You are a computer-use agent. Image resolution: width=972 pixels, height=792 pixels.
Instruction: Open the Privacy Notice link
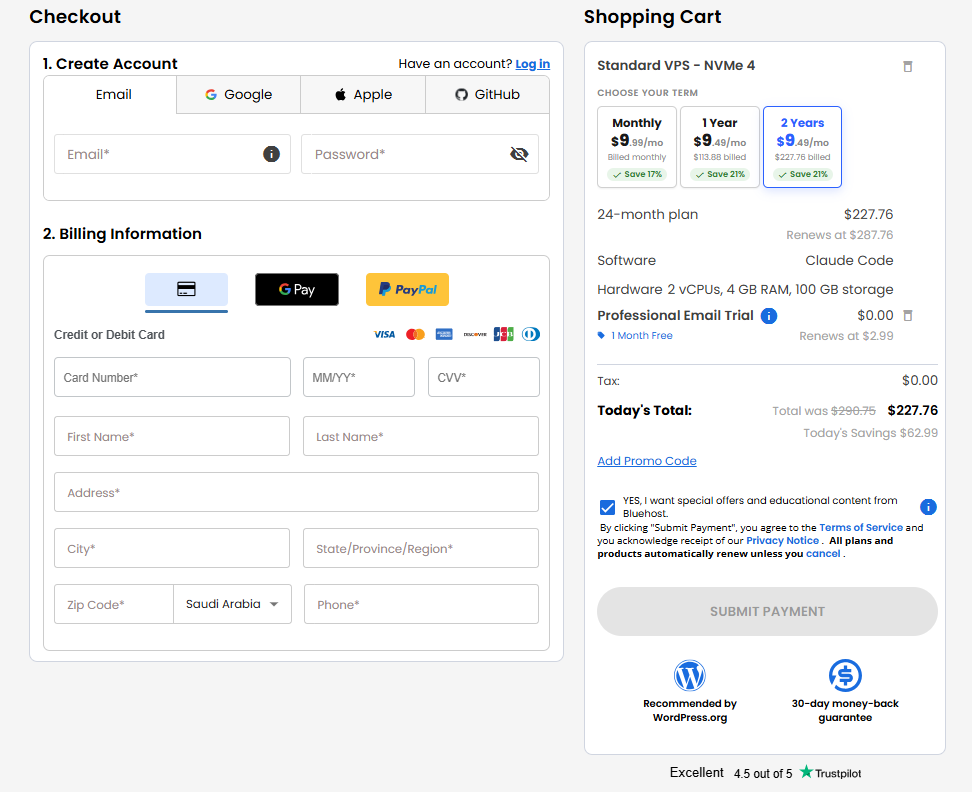[x=782, y=540]
